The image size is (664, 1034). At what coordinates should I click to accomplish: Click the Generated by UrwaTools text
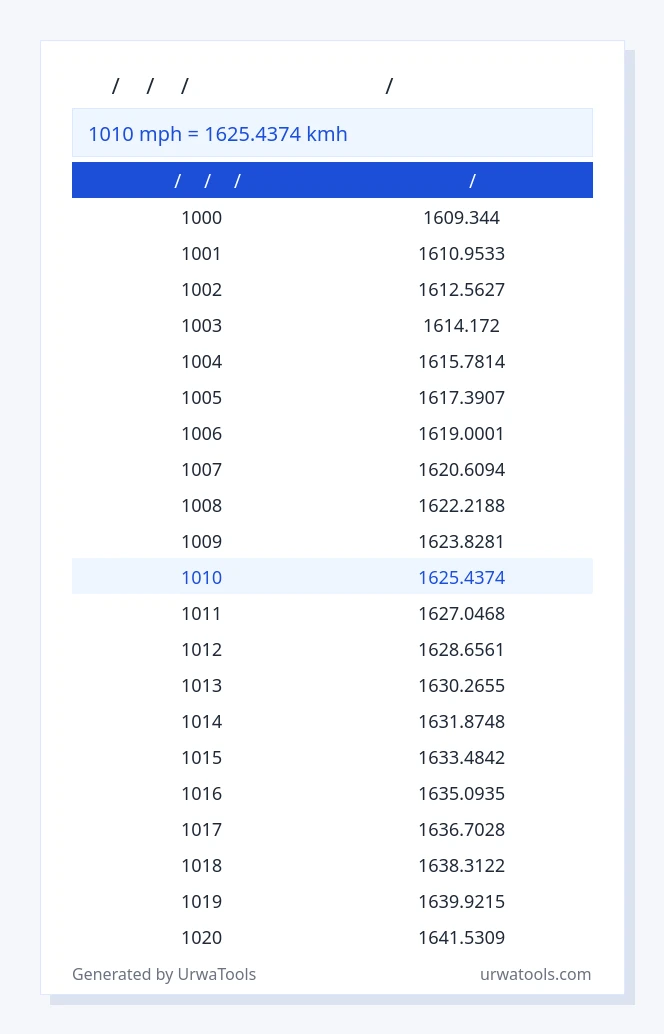[x=164, y=974]
